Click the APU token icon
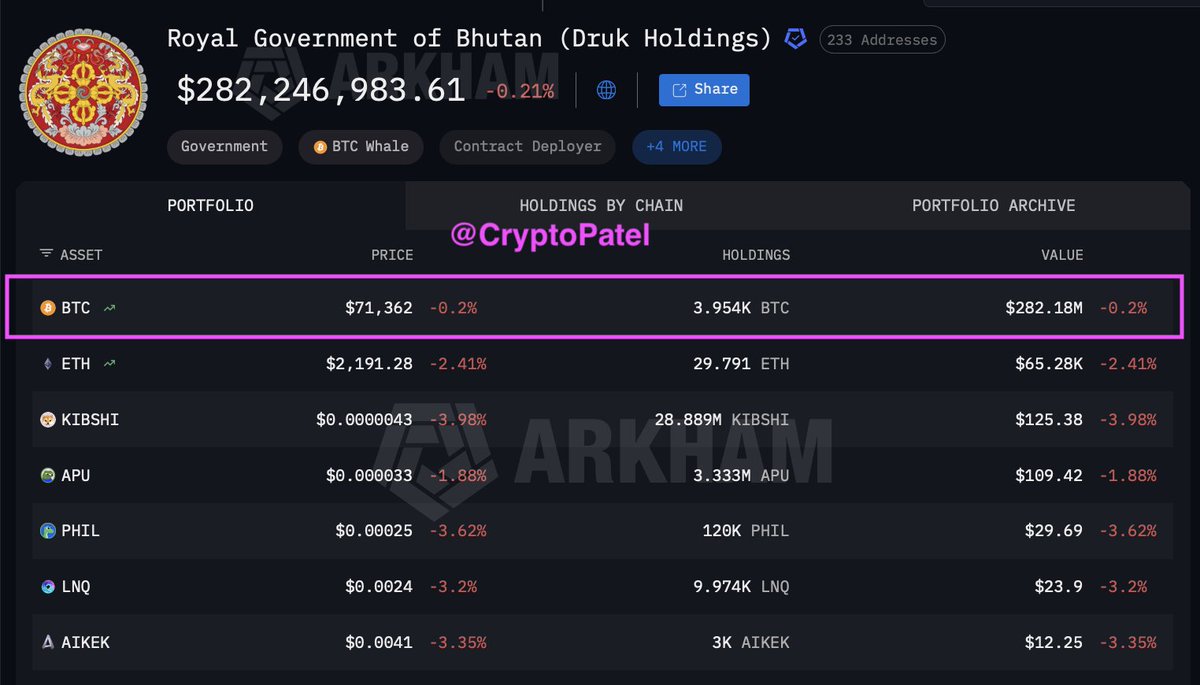1200x685 pixels. 47,475
